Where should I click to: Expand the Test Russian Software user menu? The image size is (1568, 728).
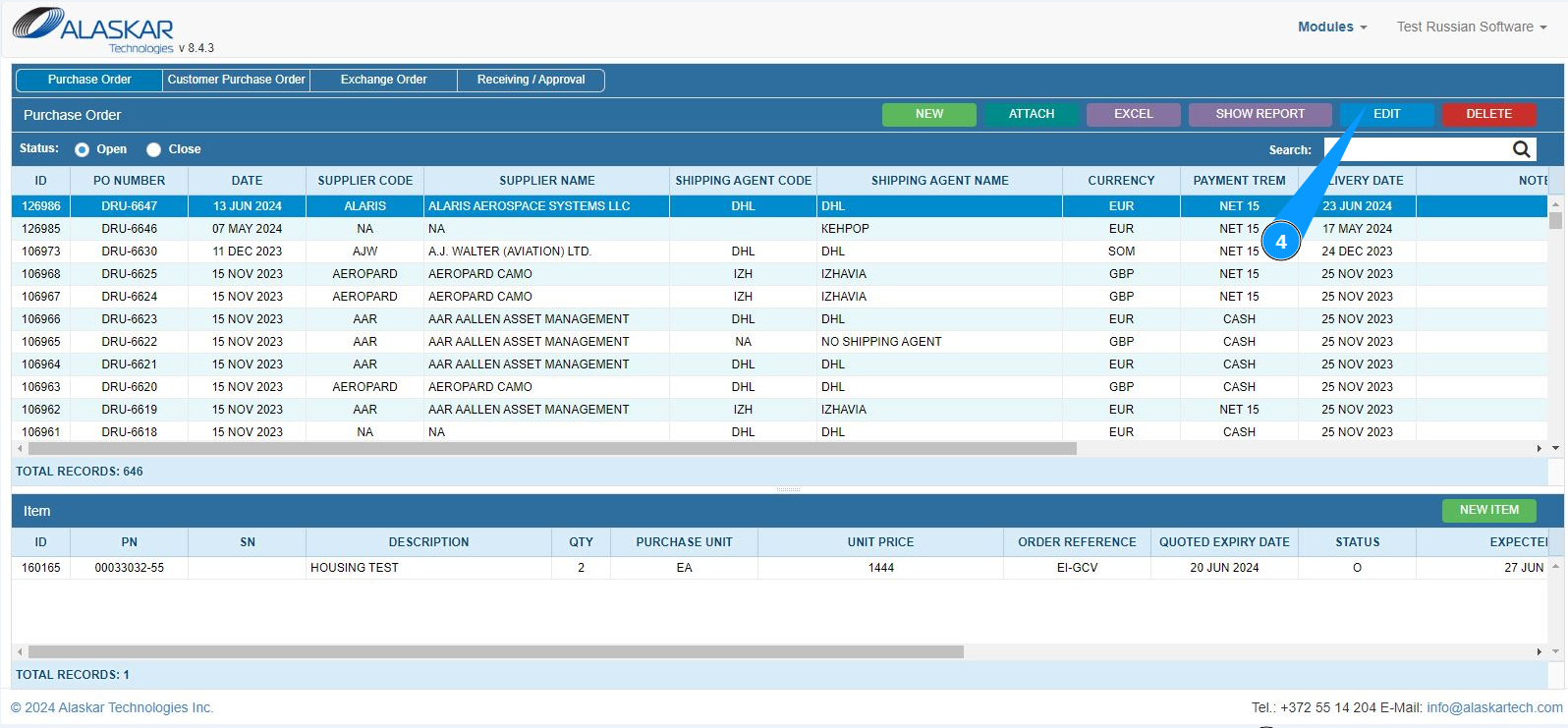coord(1471,27)
